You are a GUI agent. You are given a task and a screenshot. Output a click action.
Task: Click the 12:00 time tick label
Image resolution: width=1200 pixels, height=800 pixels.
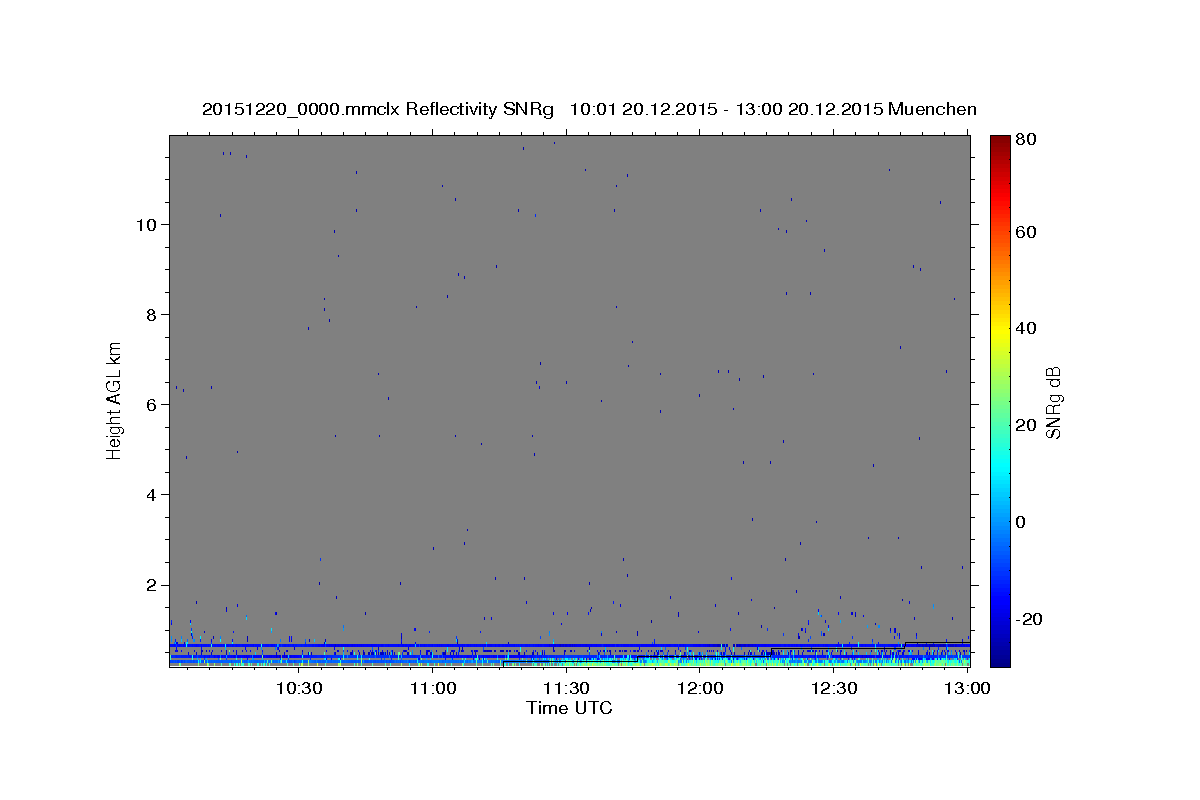point(700,688)
